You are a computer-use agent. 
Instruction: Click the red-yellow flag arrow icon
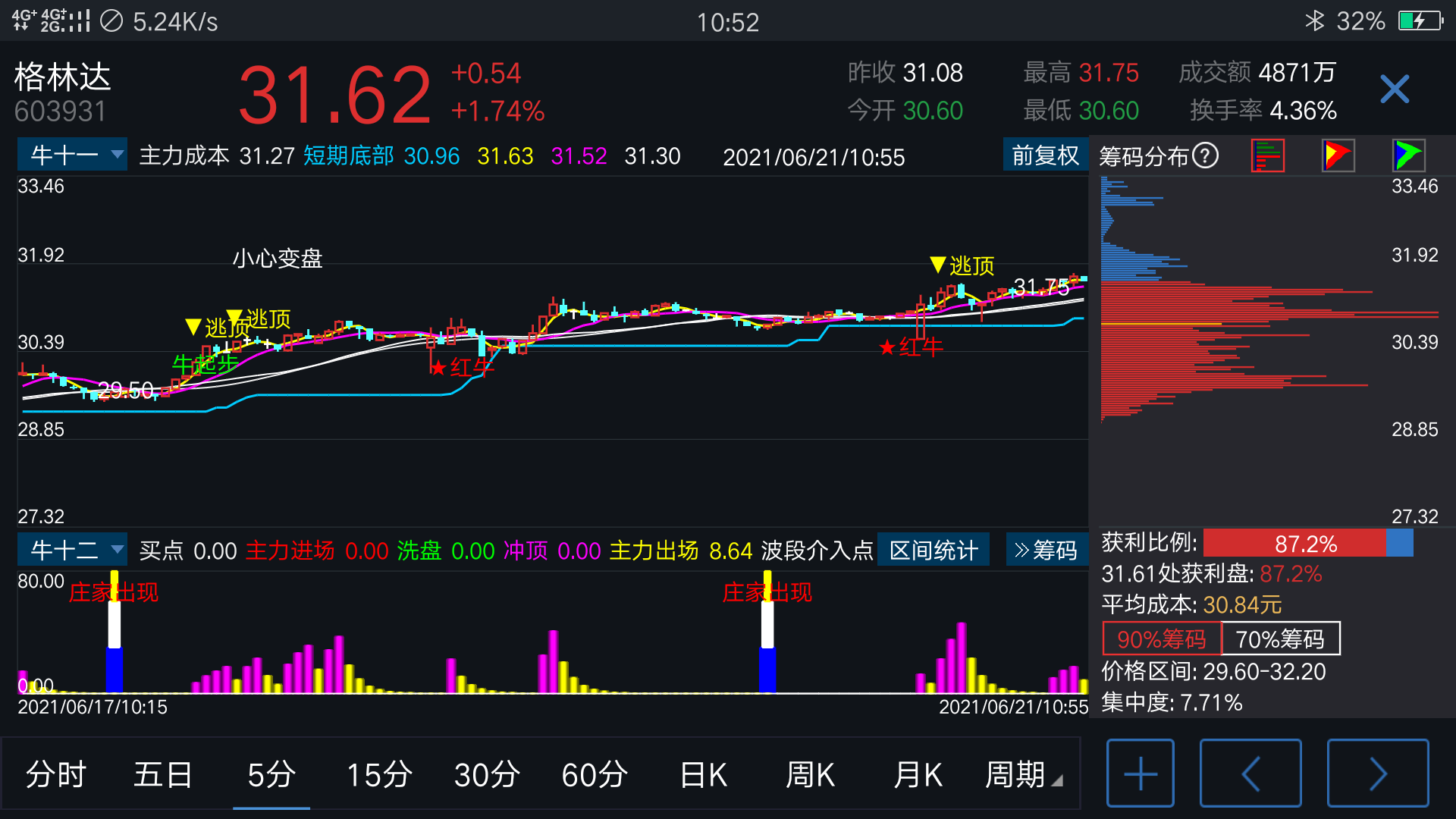tap(1337, 155)
